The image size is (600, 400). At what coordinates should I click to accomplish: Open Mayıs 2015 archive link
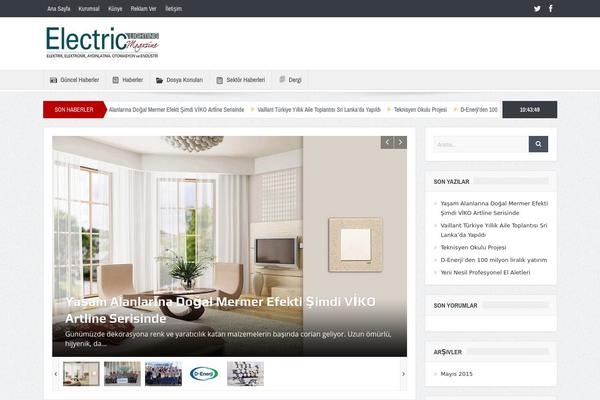(457, 374)
